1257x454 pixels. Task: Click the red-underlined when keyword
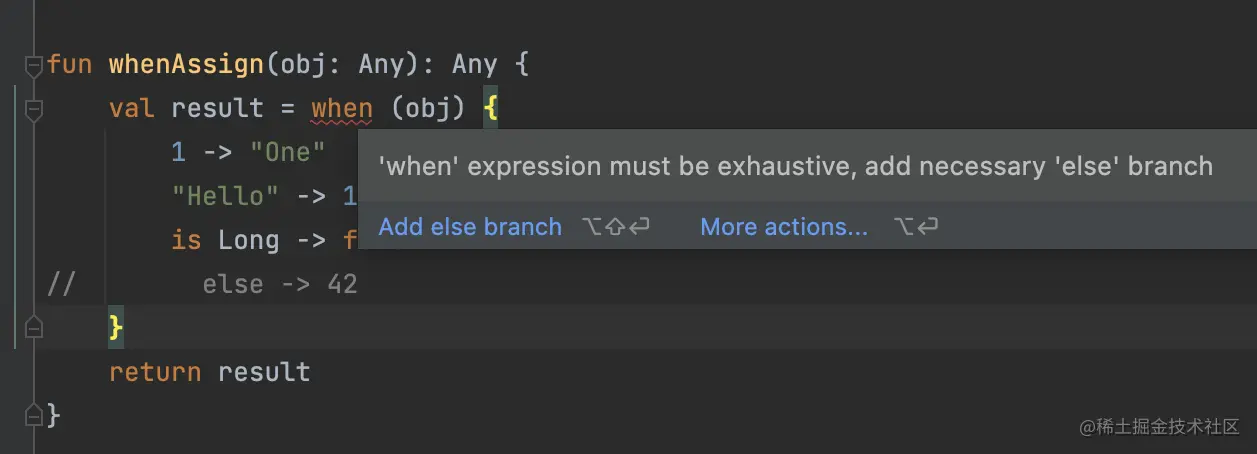coord(341,109)
